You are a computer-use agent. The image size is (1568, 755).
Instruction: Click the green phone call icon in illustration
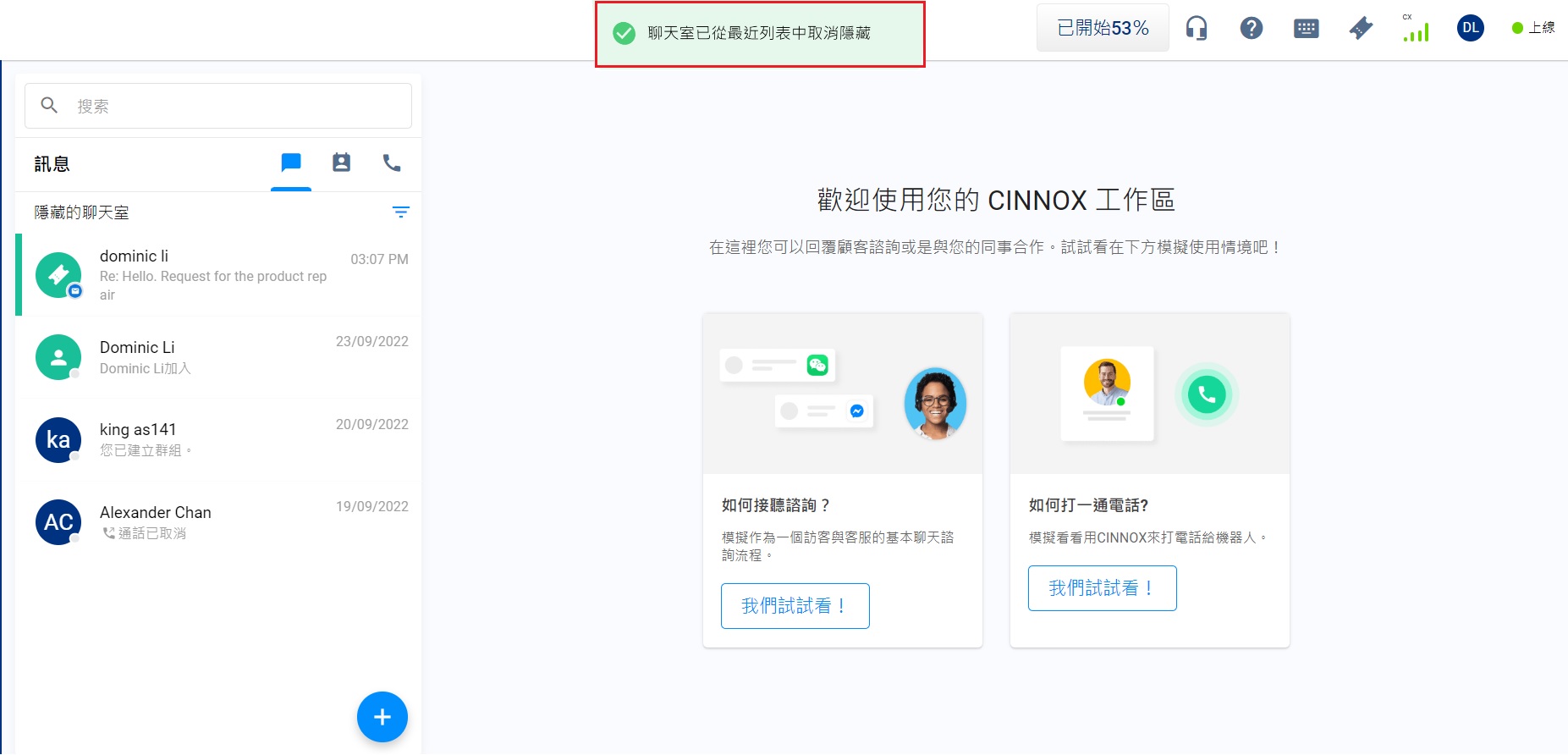tap(1207, 394)
